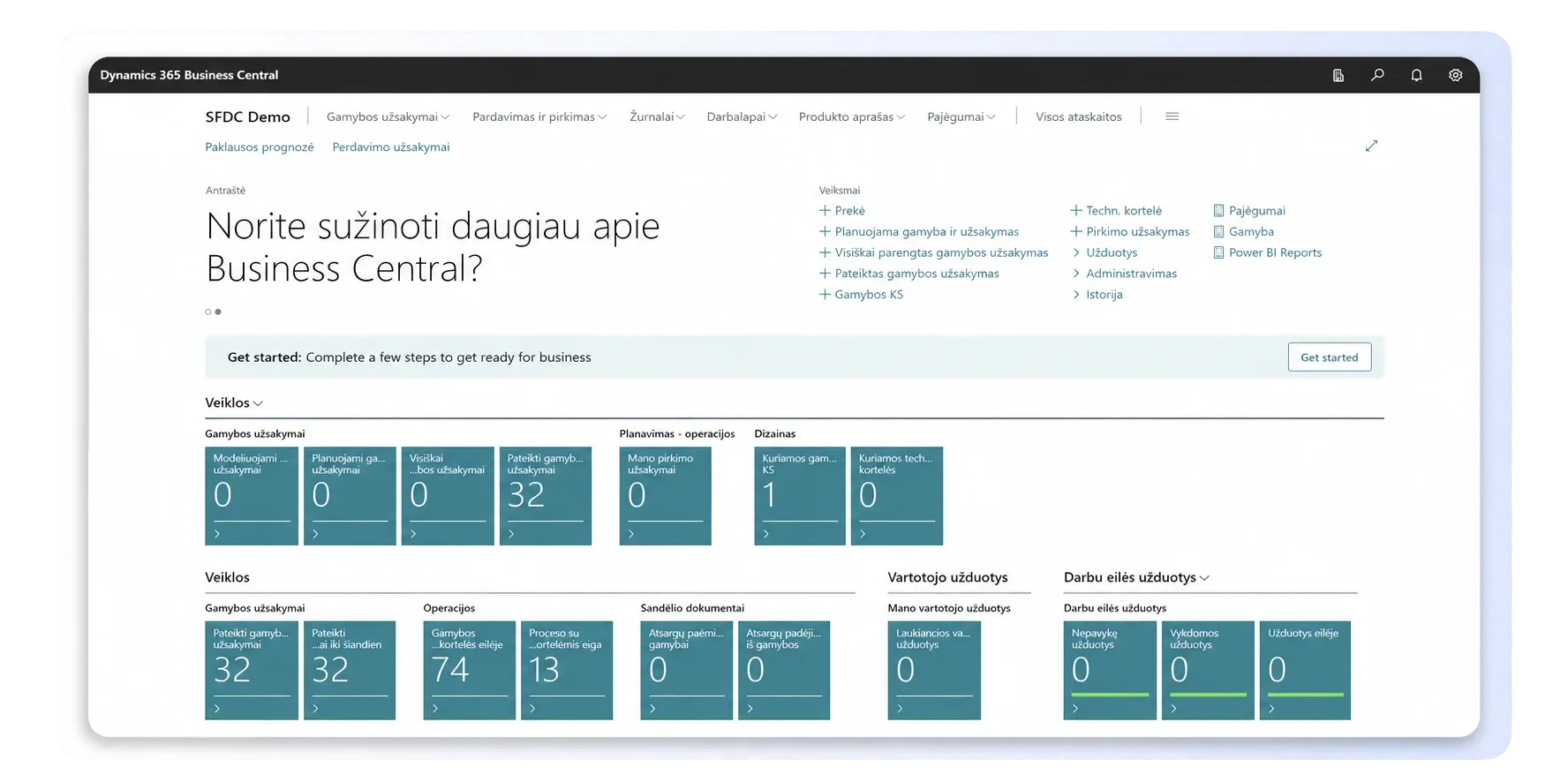Image resolution: width=1568 pixels, height=782 pixels.
Task: Open Pateikti ...ai iki šiandien tile
Action: tap(350, 671)
